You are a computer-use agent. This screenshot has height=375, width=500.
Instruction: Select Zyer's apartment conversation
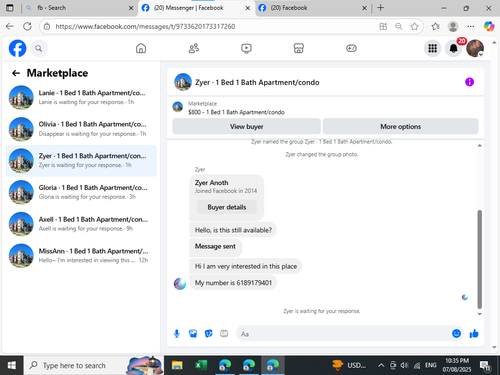tap(81, 161)
